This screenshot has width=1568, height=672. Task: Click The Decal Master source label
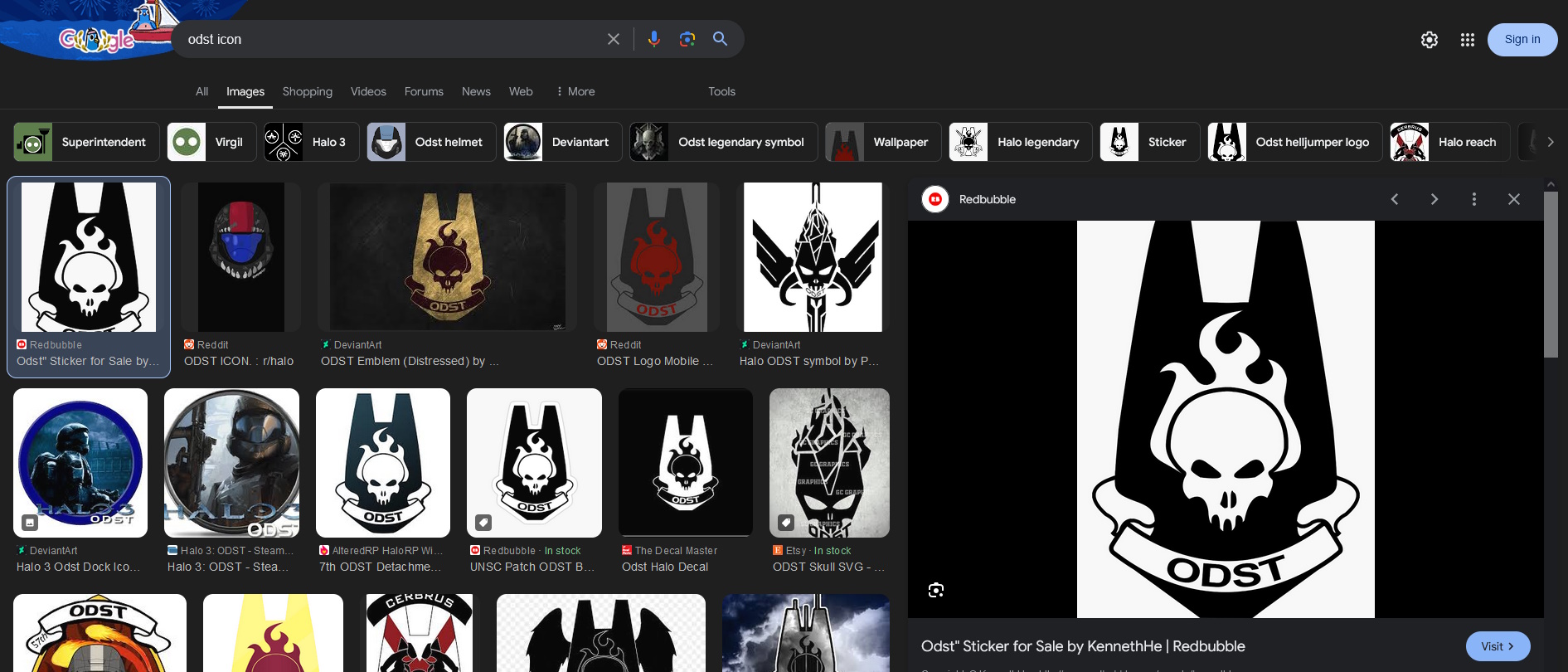click(677, 550)
